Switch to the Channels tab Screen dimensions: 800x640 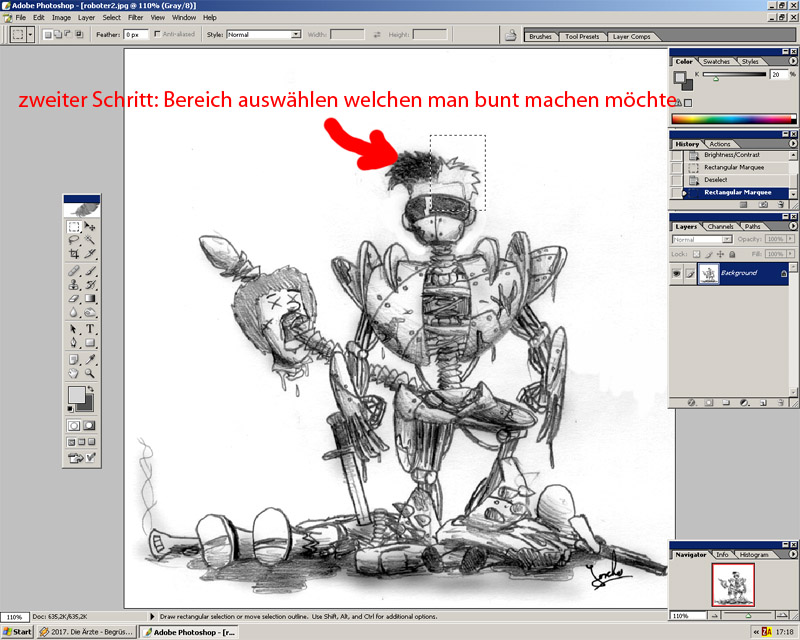pyautogui.click(x=720, y=227)
